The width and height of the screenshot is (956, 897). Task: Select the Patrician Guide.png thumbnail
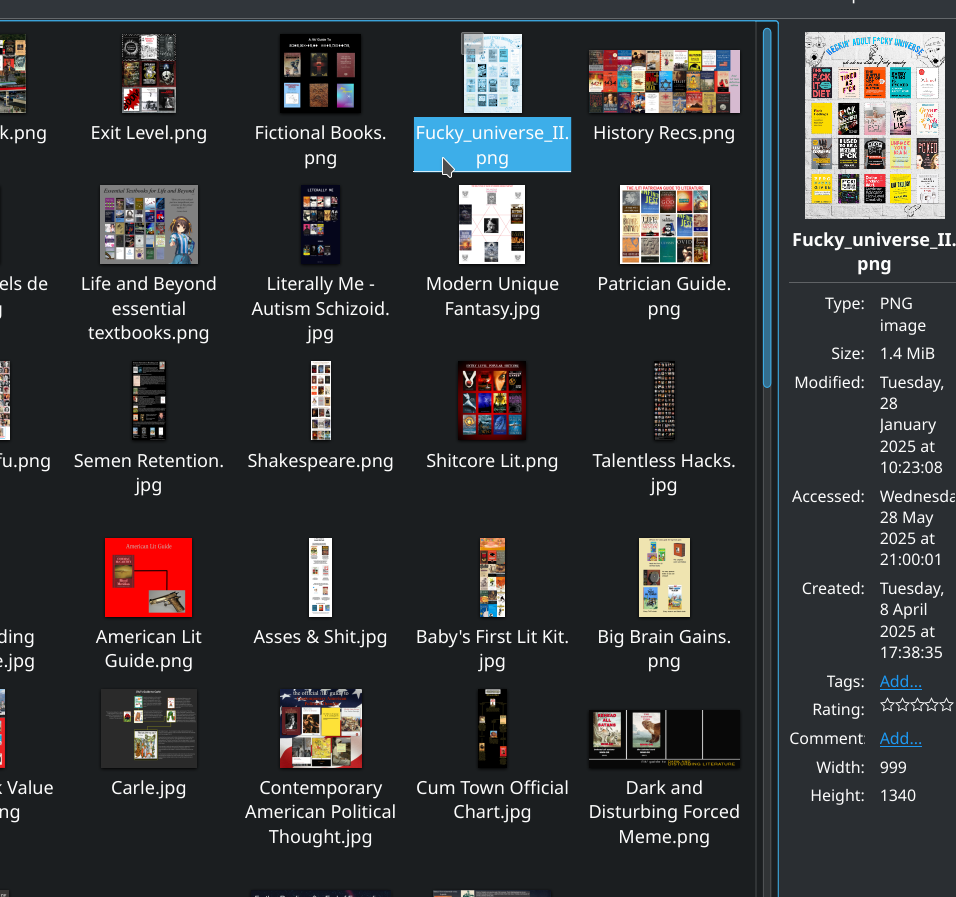point(665,224)
